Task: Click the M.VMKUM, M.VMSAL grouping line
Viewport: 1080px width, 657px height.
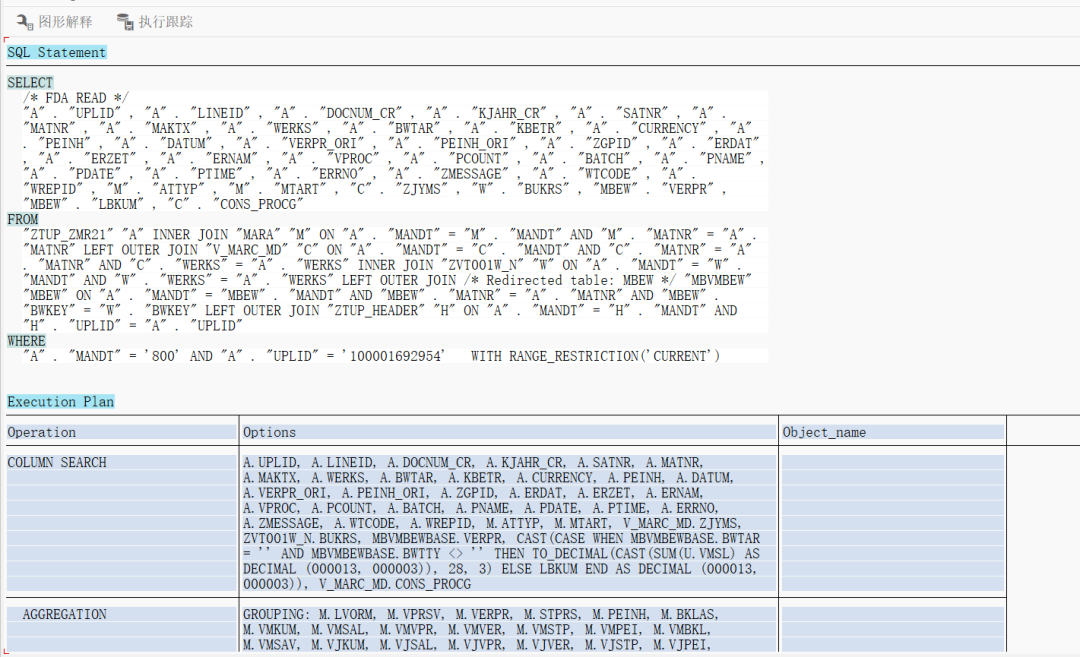Action: tap(477, 629)
